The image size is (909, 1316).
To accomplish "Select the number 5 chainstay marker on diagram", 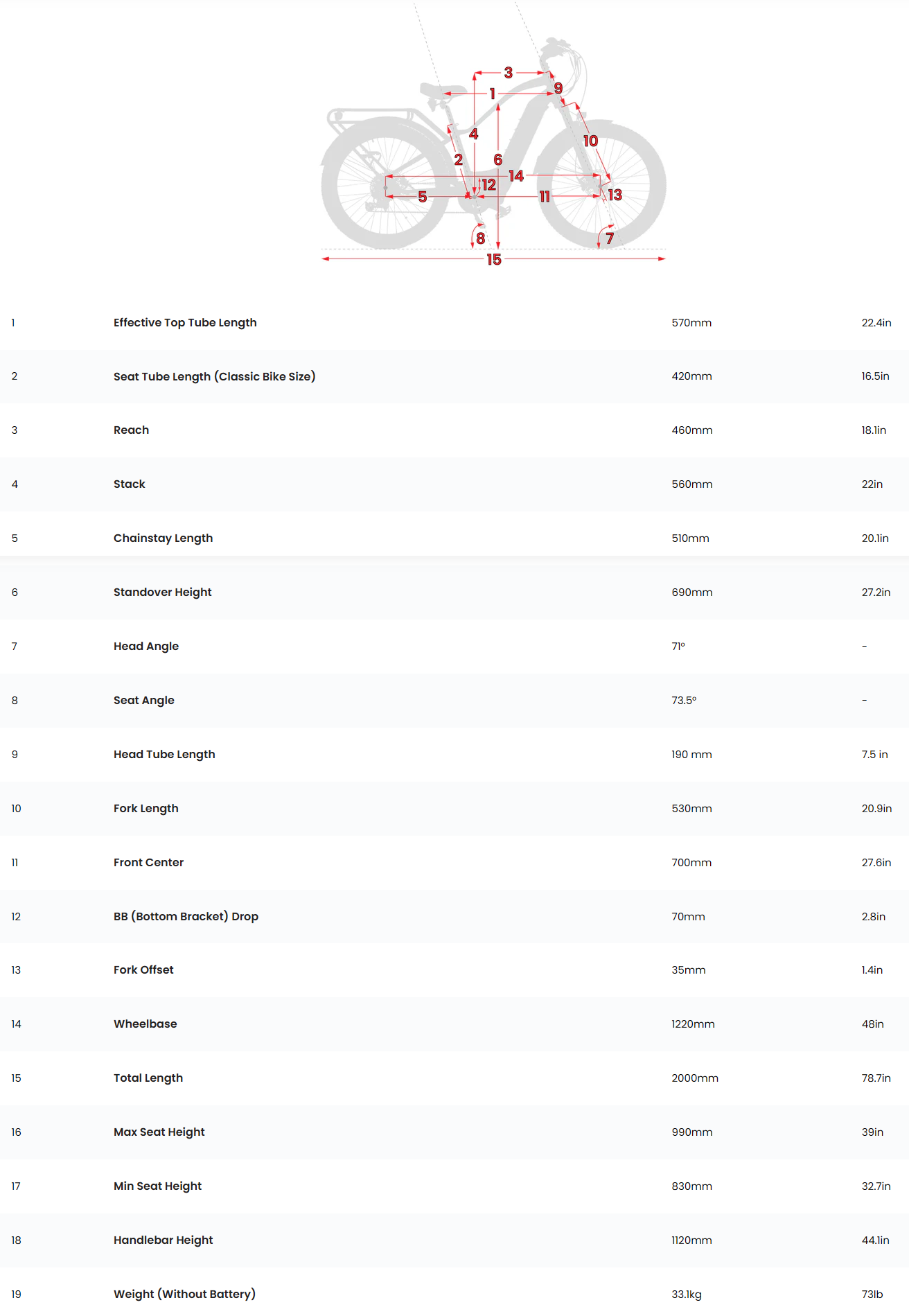I will point(422,197).
